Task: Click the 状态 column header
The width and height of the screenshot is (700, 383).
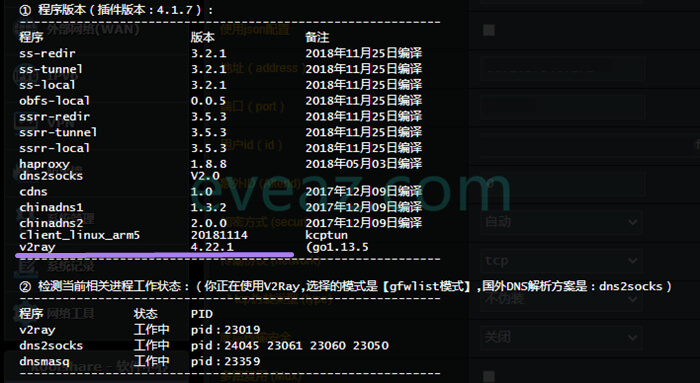Action: pyautogui.click(x=146, y=314)
